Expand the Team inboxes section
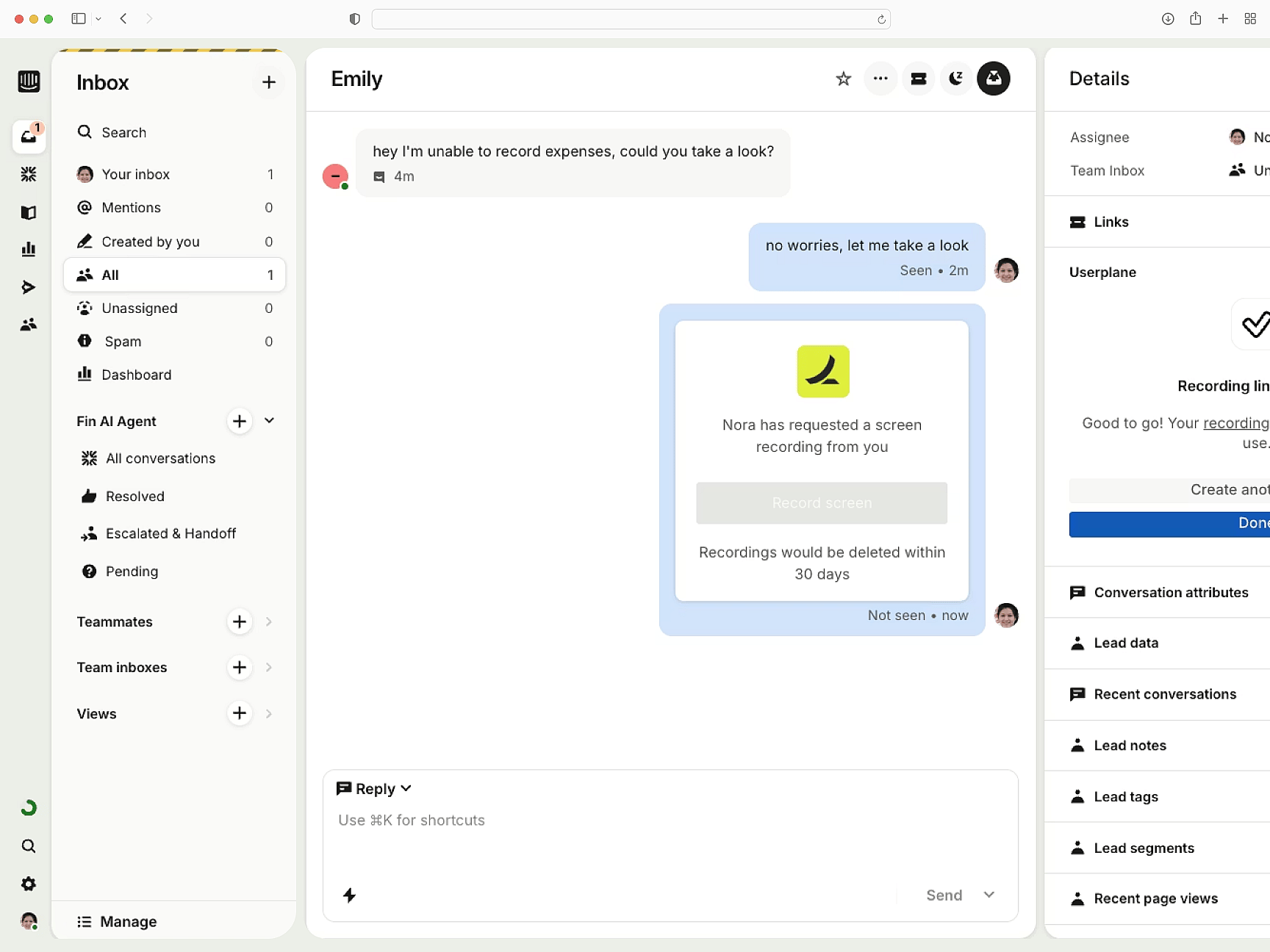This screenshot has height=952, width=1270. (x=269, y=667)
